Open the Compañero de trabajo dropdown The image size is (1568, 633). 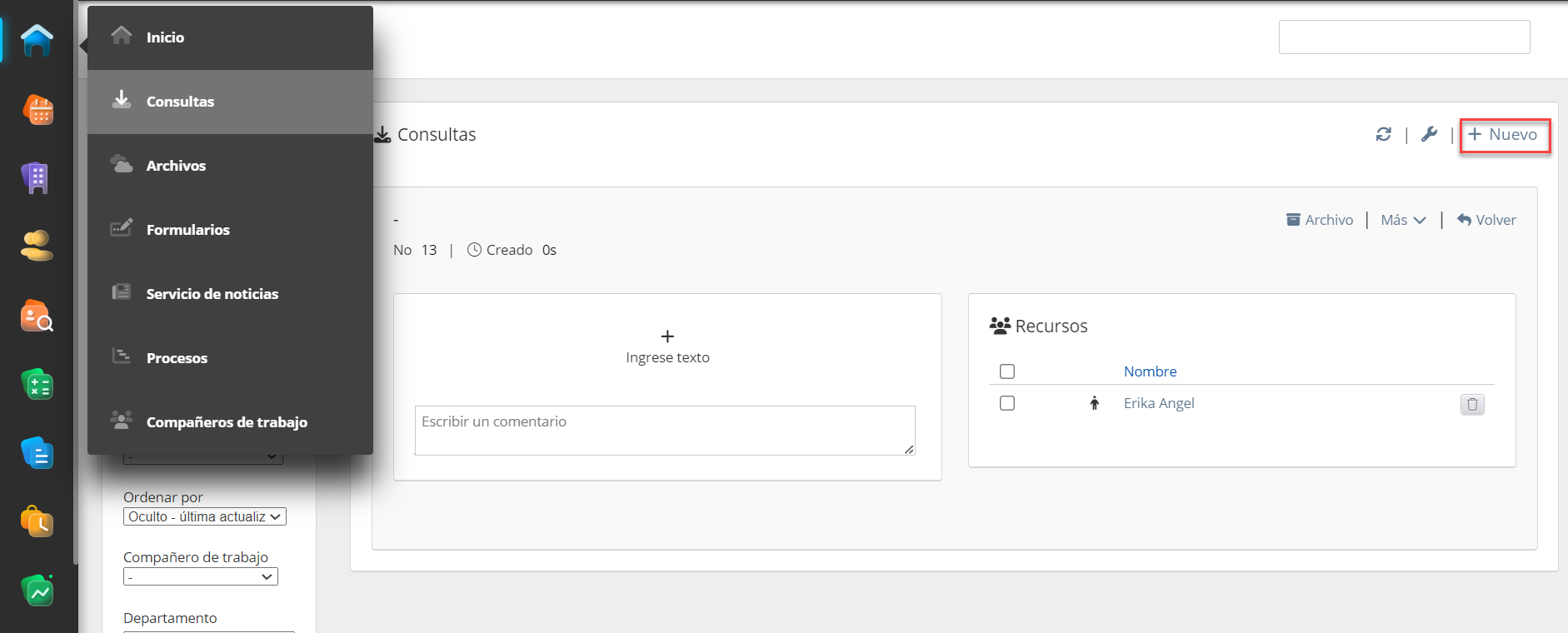[201, 576]
